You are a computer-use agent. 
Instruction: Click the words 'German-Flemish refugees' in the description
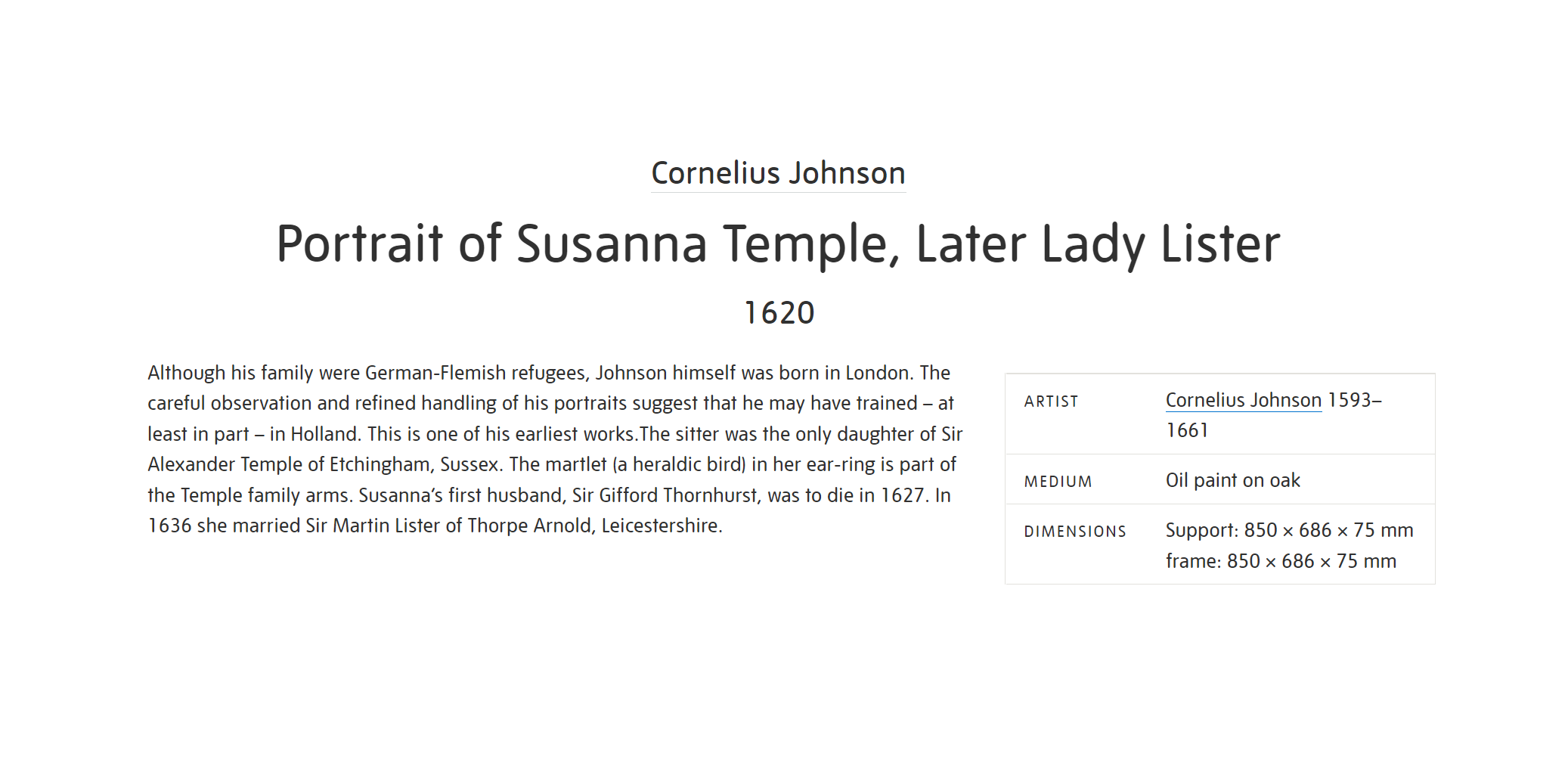click(x=477, y=373)
